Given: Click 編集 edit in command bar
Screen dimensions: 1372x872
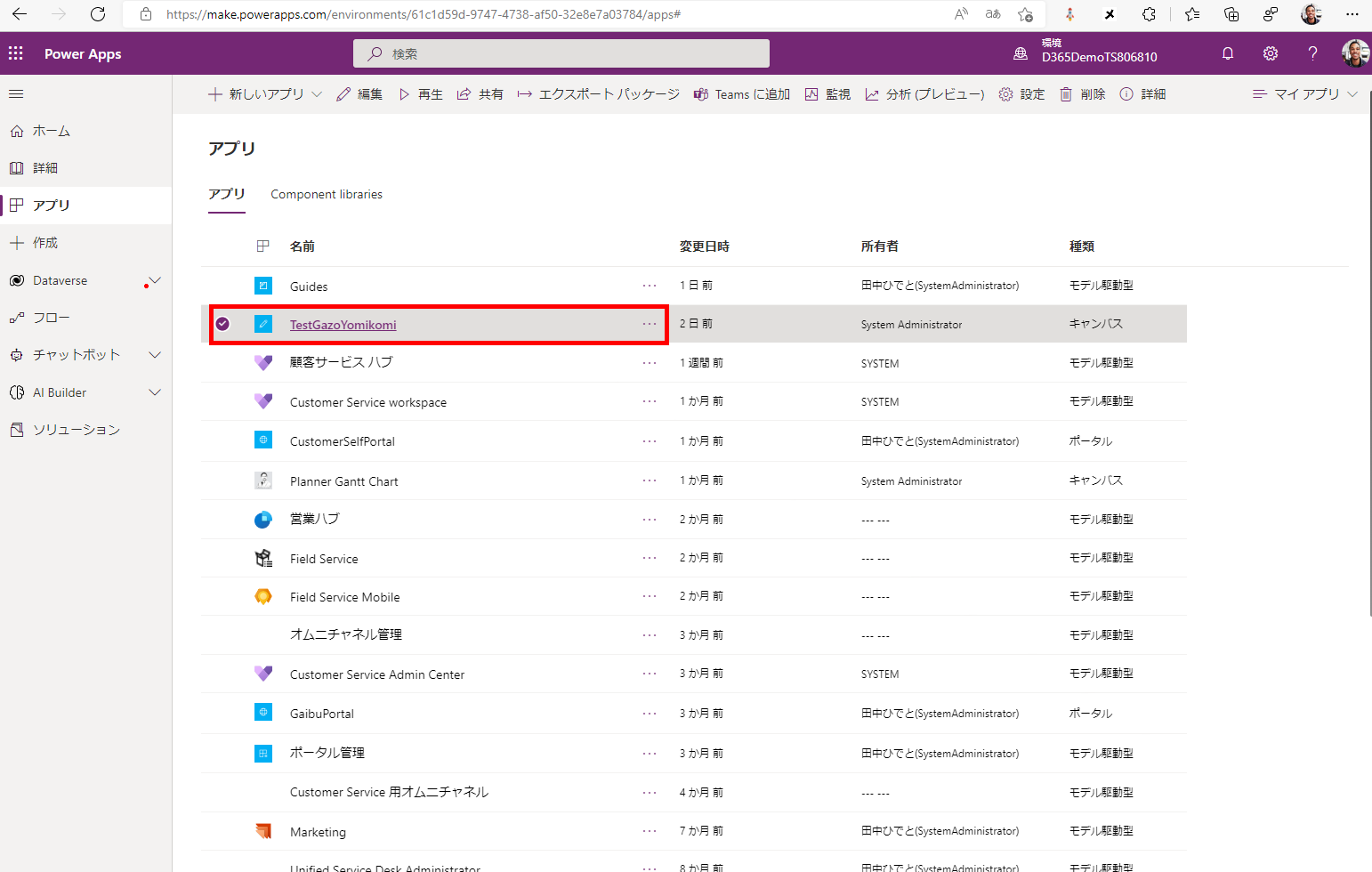Looking at the screenshot, I should click(359, 94).
